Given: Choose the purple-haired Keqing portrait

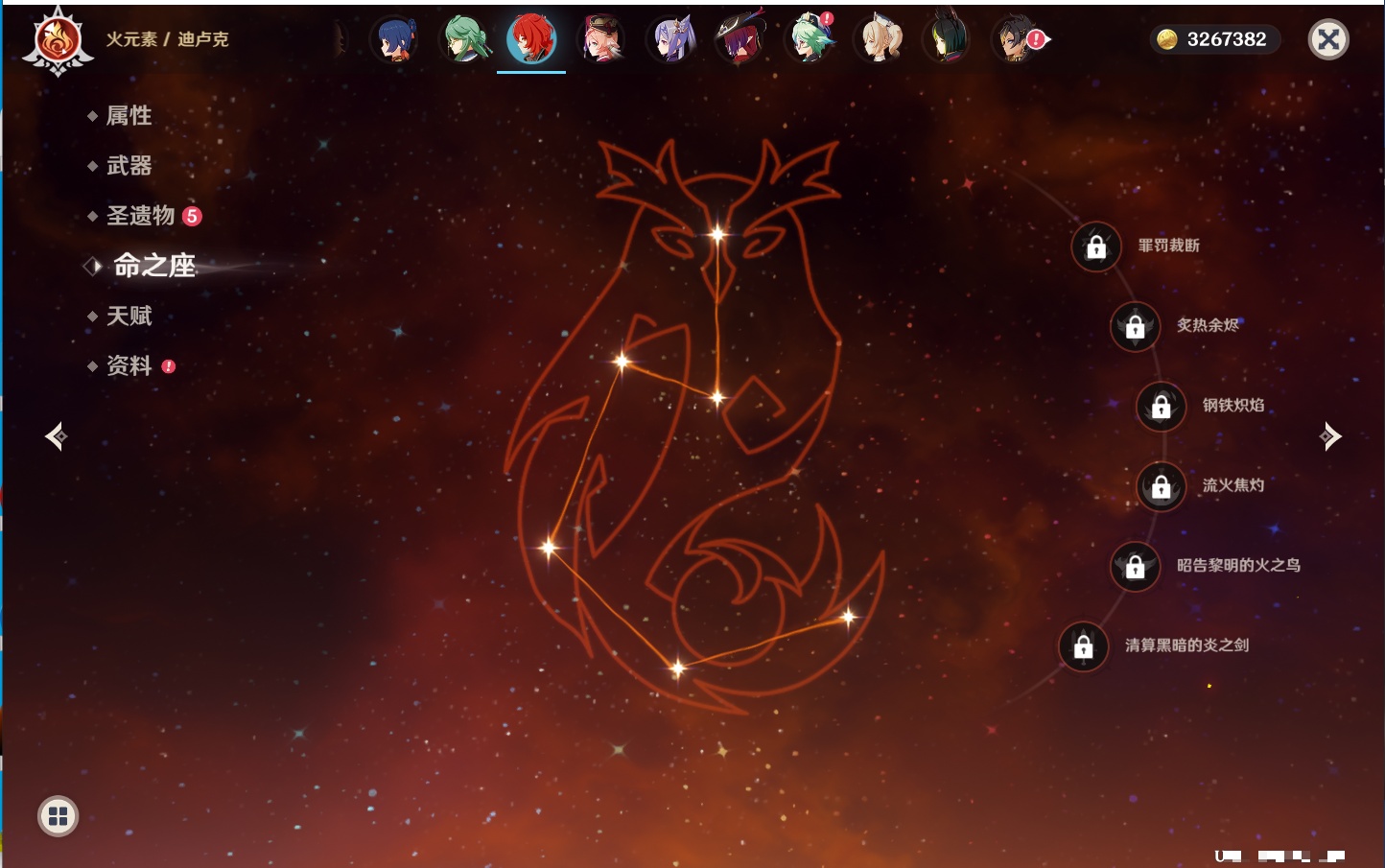Looking at the screenshot, I should click(670, 39).
